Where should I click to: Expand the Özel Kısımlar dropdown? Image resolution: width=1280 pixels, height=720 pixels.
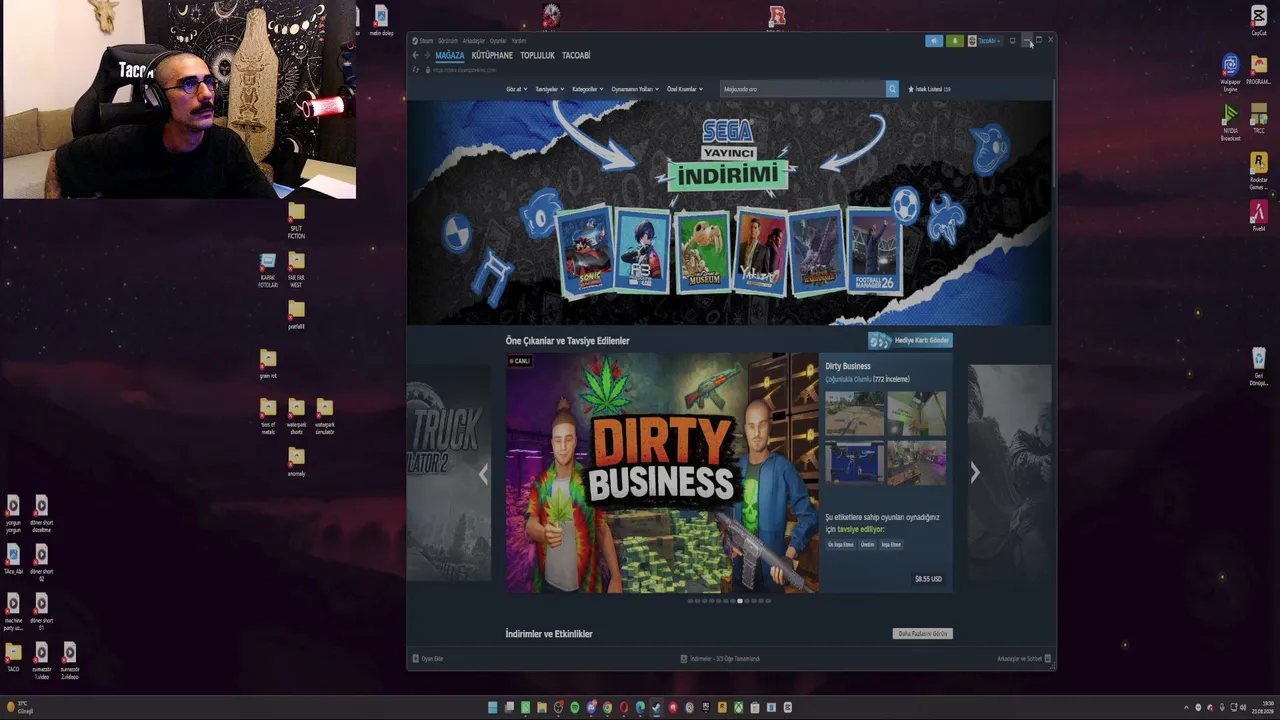(685, 89)
